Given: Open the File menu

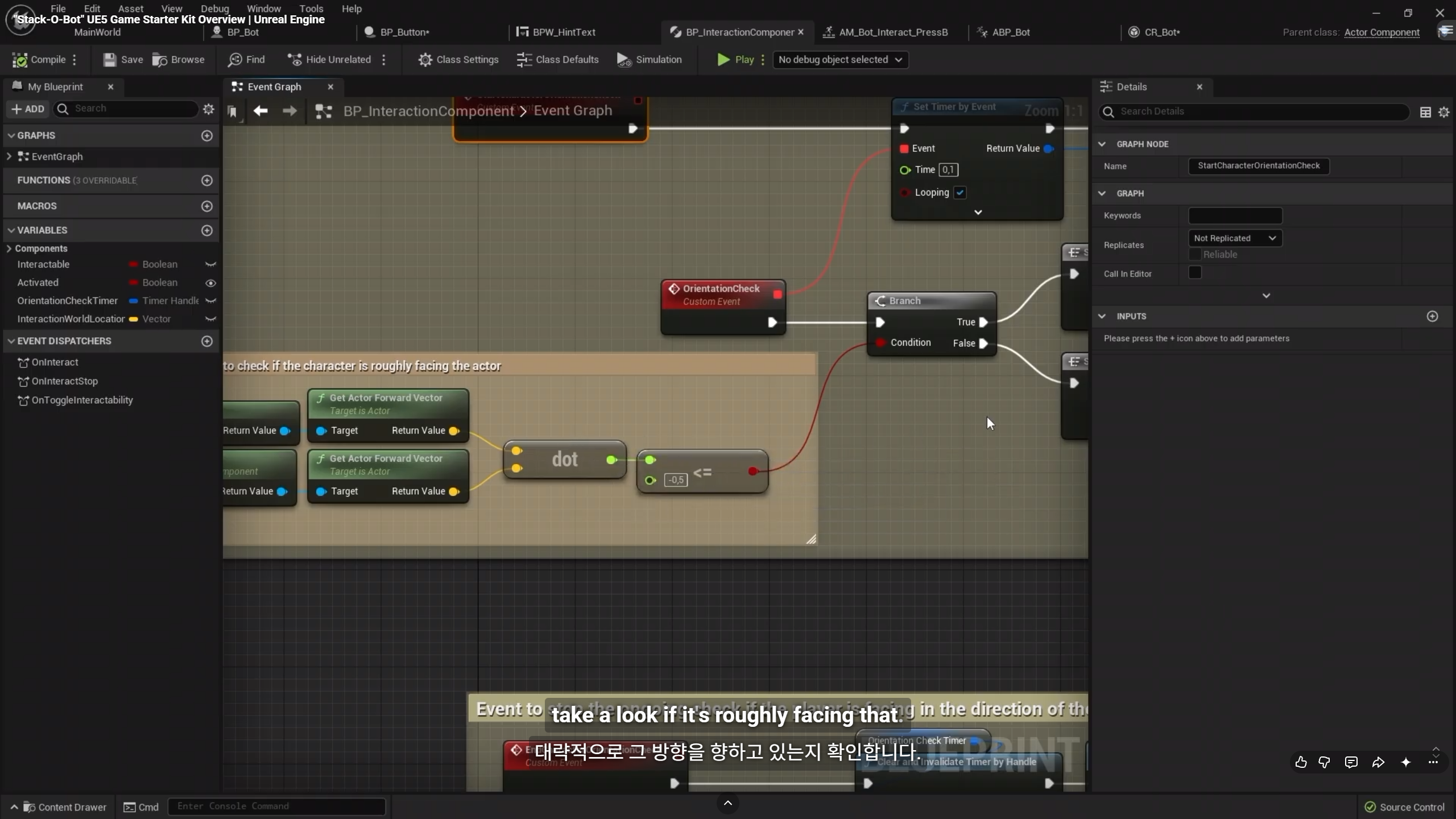Looking at the screenshot, I should 58,9.
